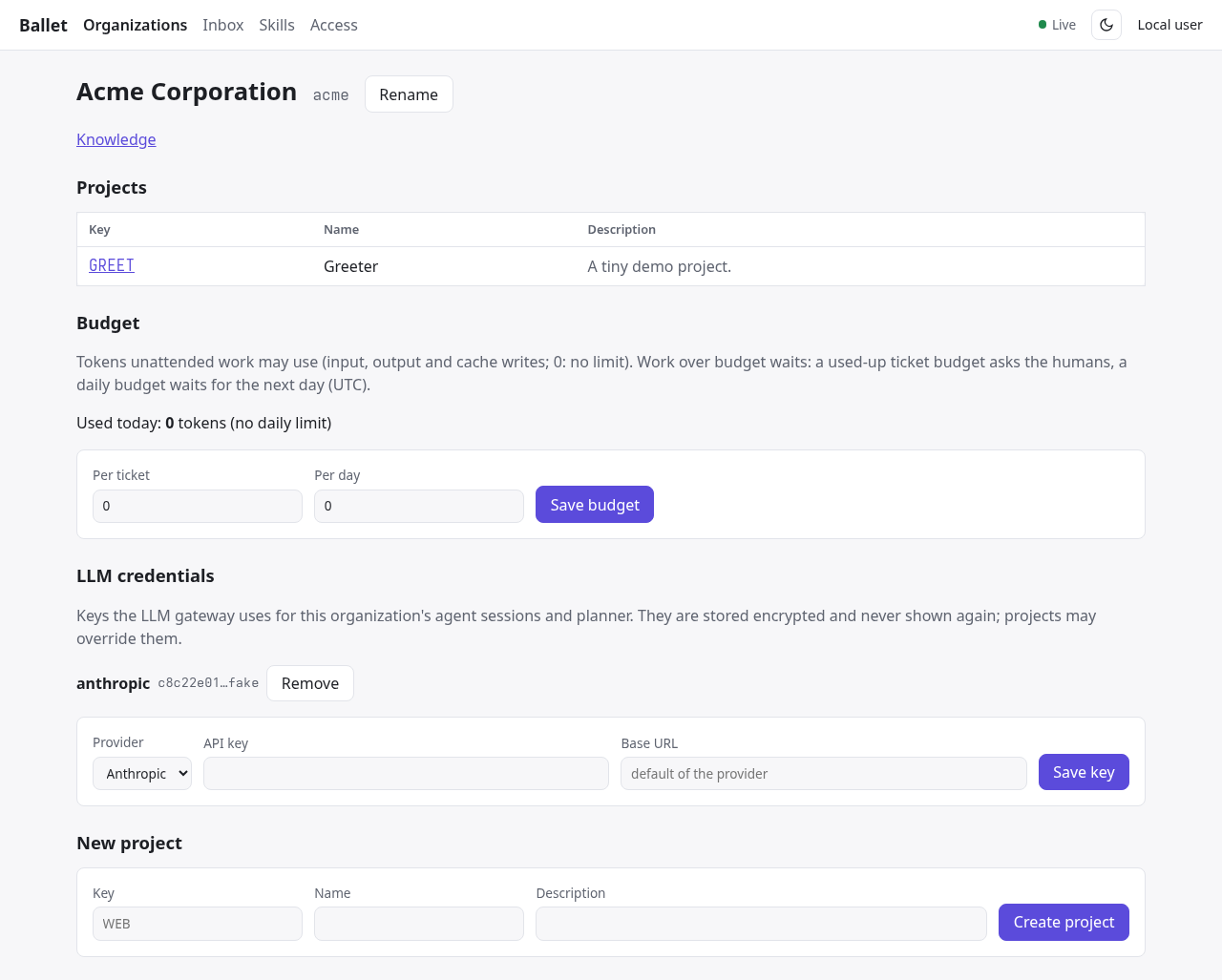Open the Provider dropdown showing Anthropic
Viewport: 1222px width, 980px height.
[142, 773]
